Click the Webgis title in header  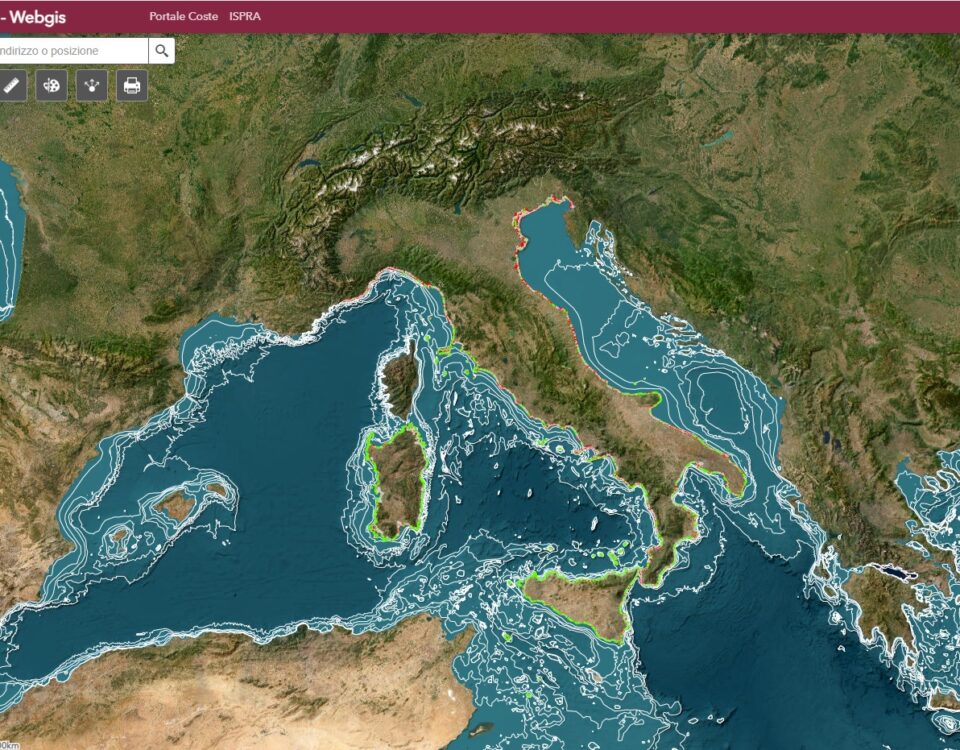38,16
